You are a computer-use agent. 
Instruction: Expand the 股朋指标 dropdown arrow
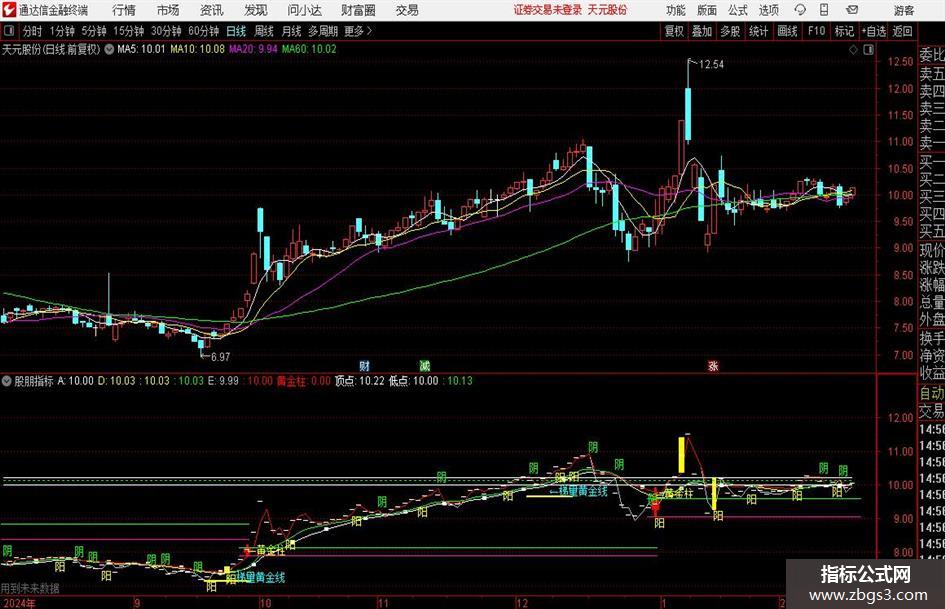tap(7, 381)
